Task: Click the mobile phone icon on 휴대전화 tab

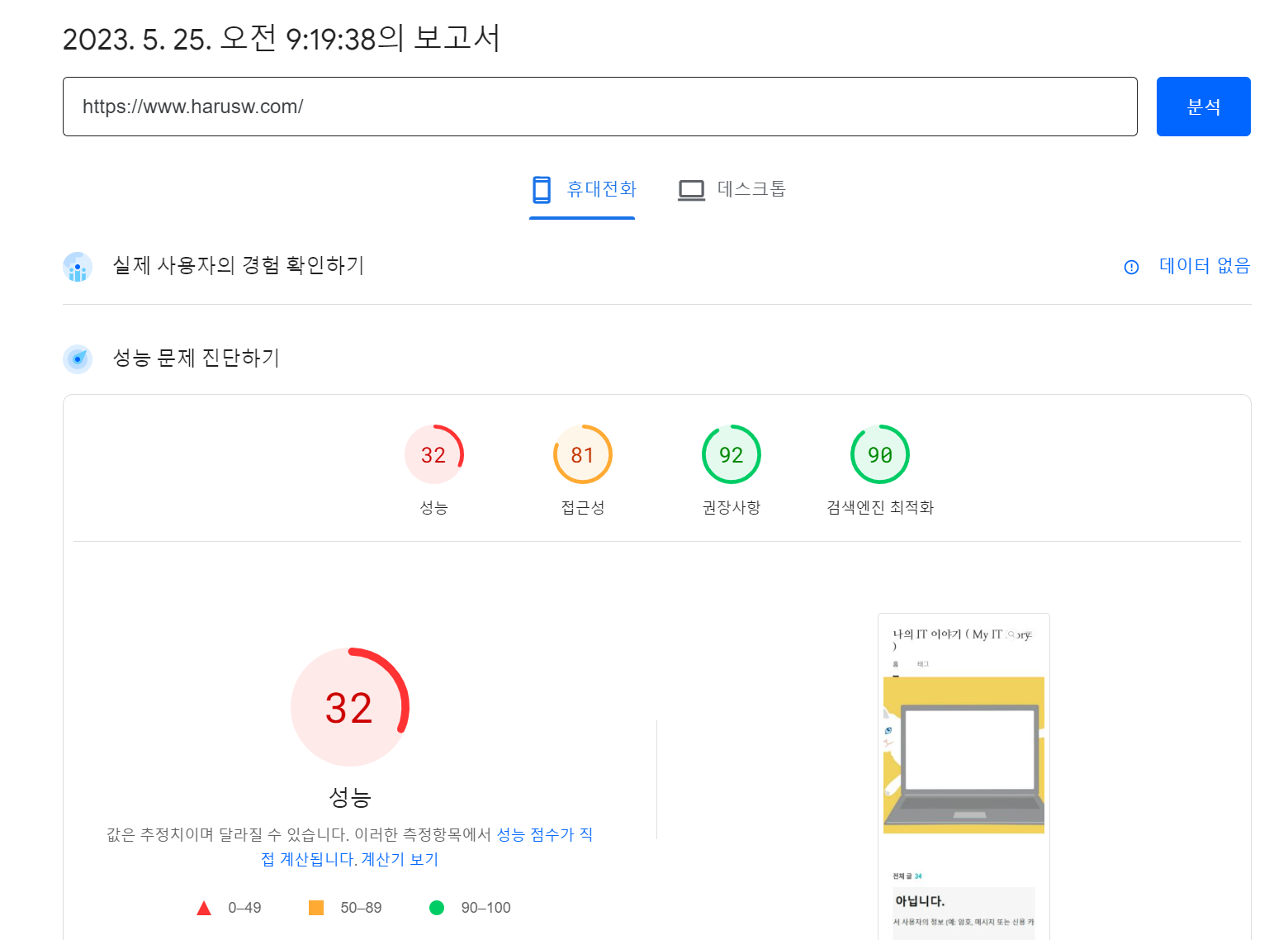Action: click(x=542, y=189)
